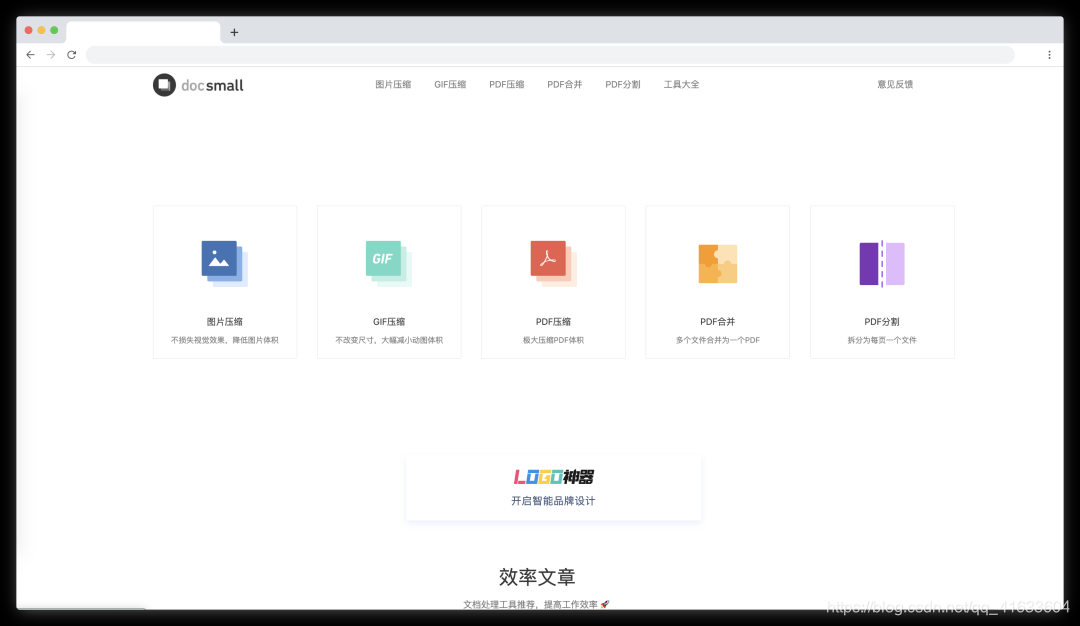Open a new browser tab with plus
Viewport: 1080px width, 626px height.
point(234,32)
